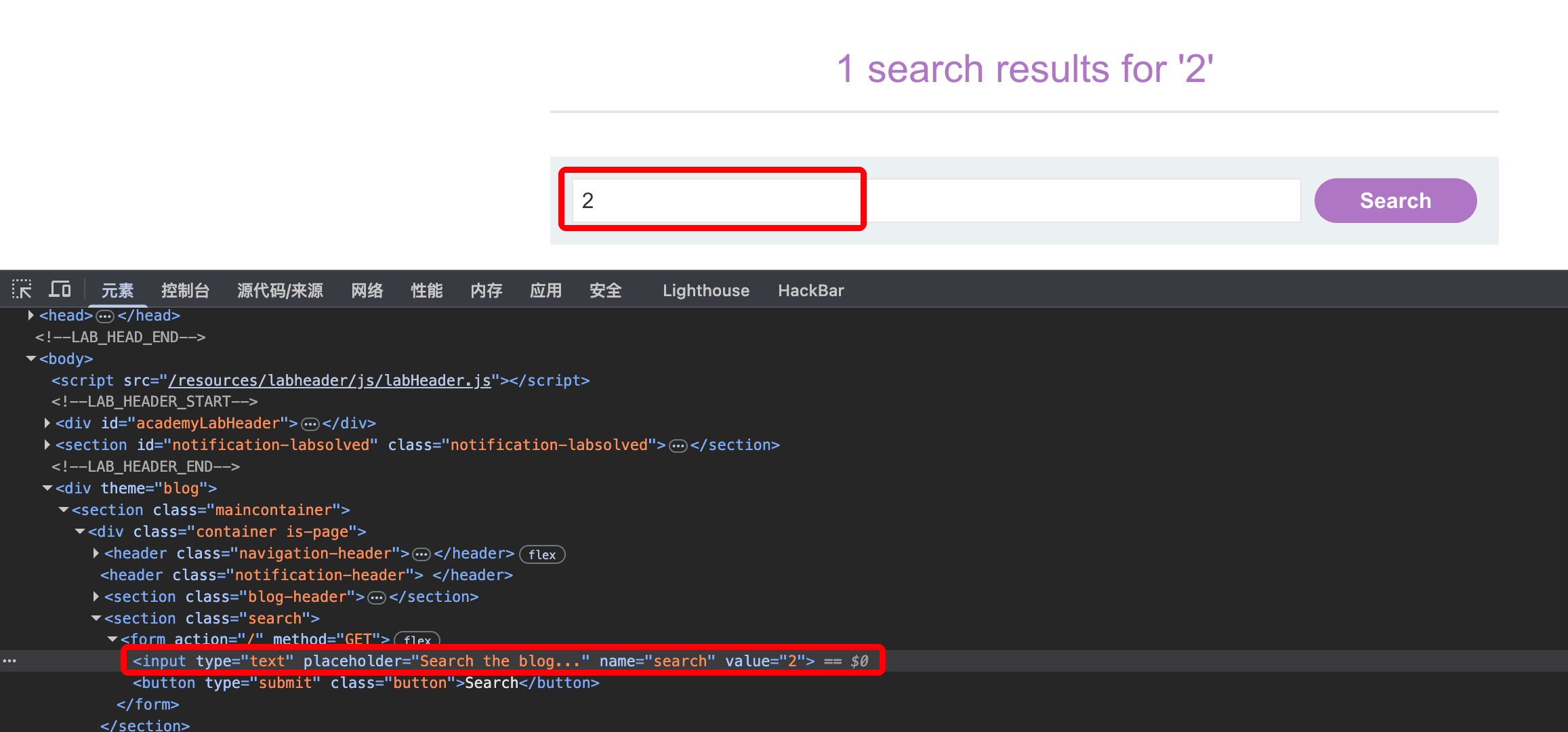This screenshot has height=732, width=1568.
Task: Expand the navigation-header element
Action: [96, 553]
